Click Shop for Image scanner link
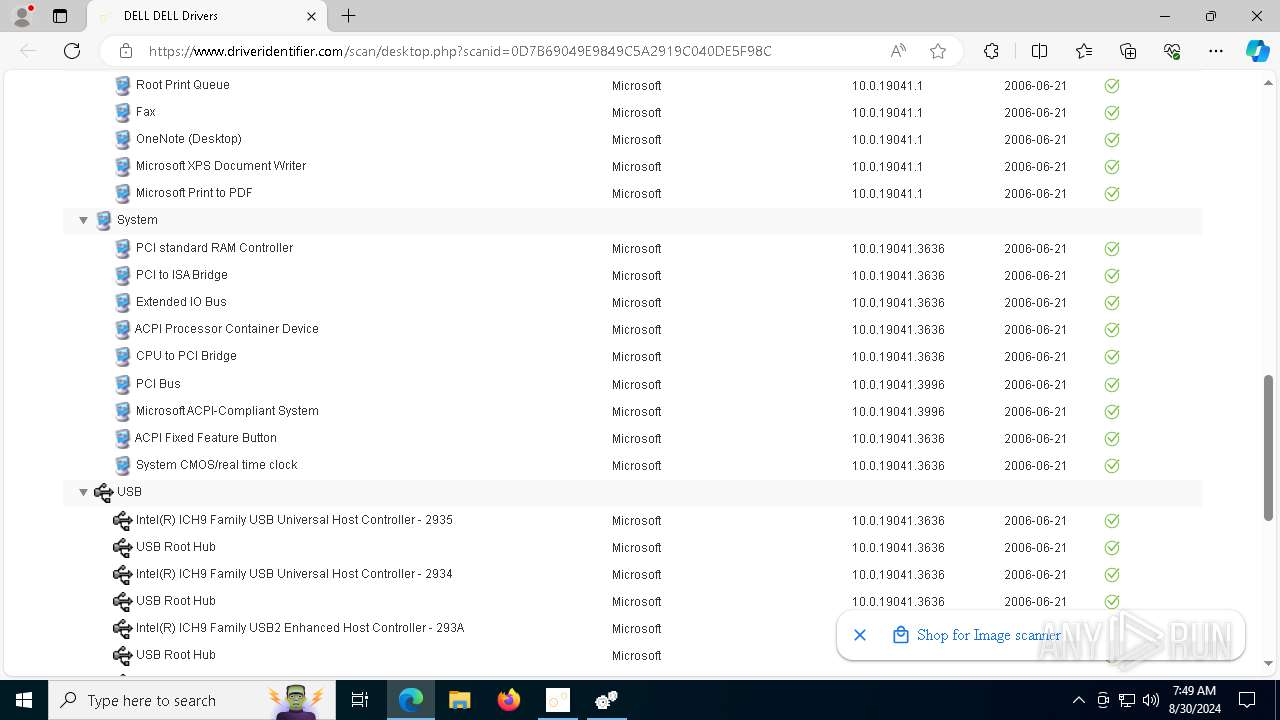The height and width of the screenshot is (720, 1280). (989, 635)
